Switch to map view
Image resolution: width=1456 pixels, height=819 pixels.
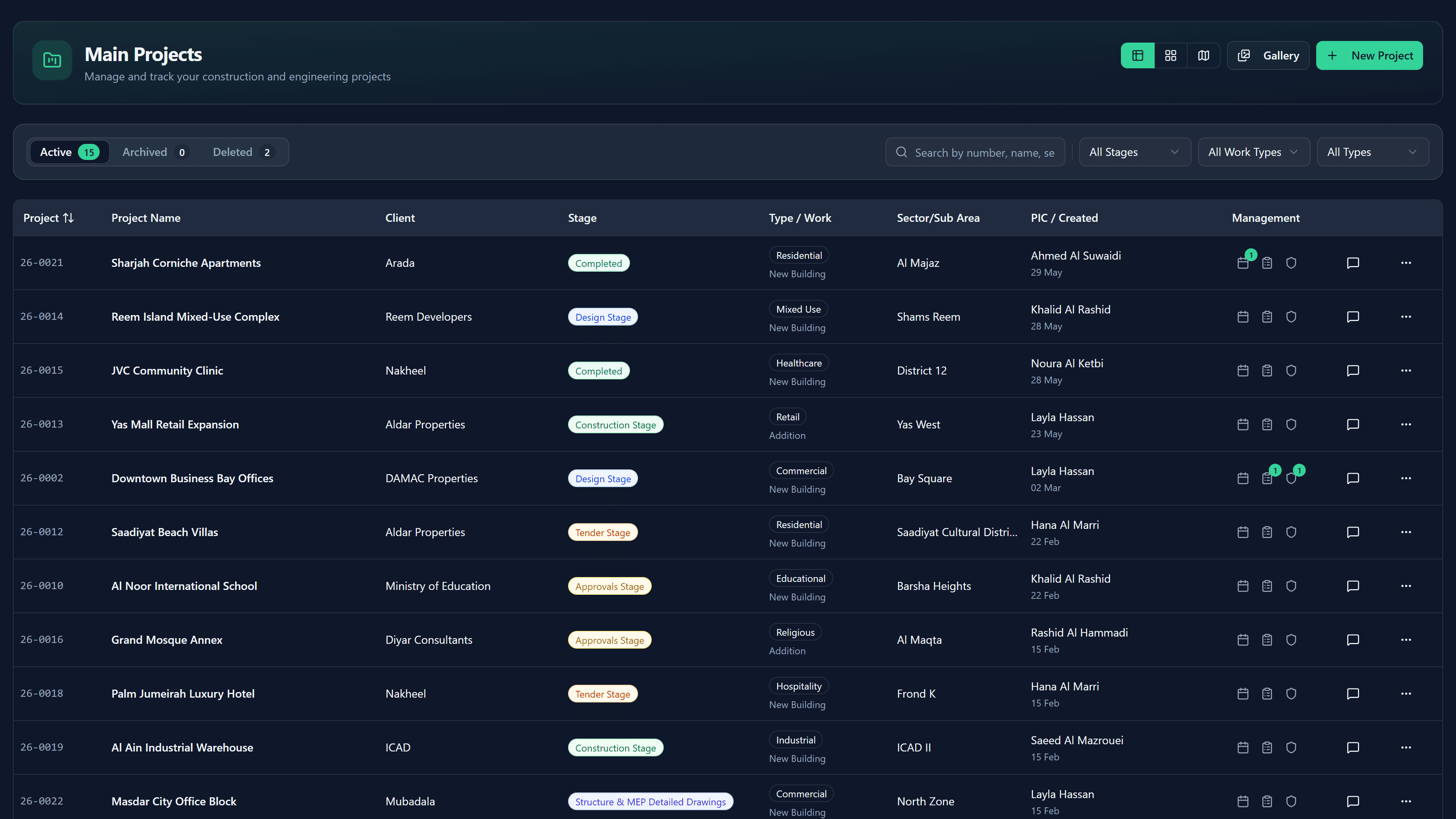click(1203, 55)
